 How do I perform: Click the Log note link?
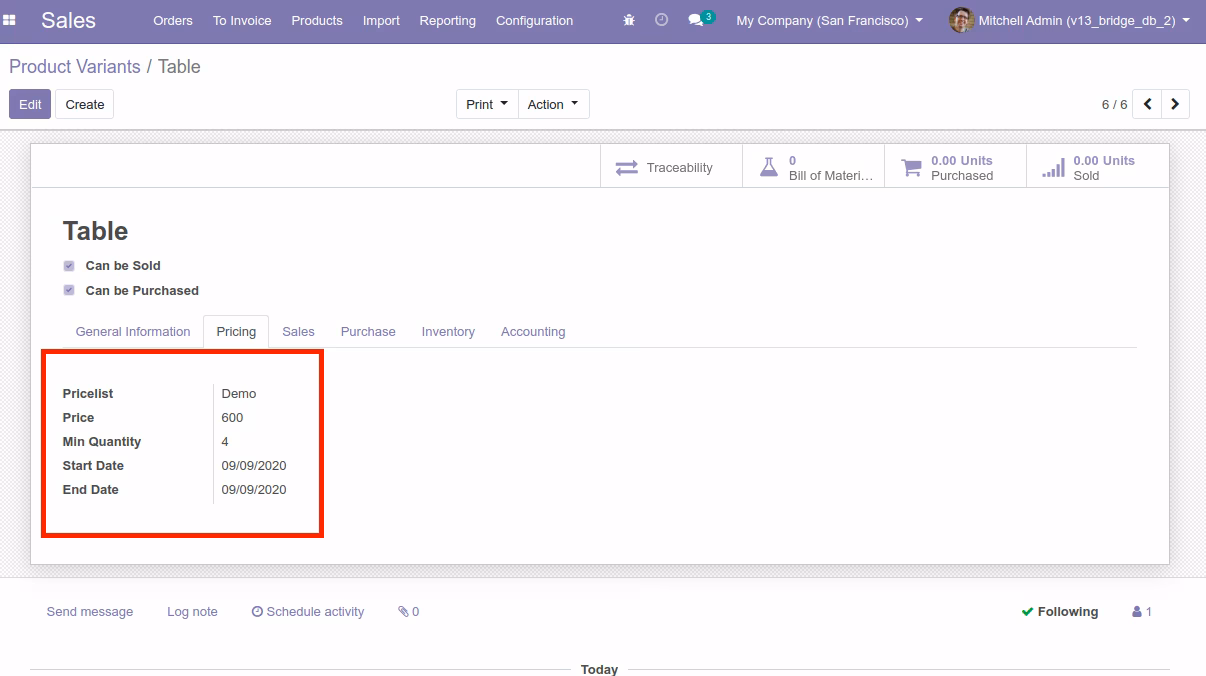[x=192, y=612]
